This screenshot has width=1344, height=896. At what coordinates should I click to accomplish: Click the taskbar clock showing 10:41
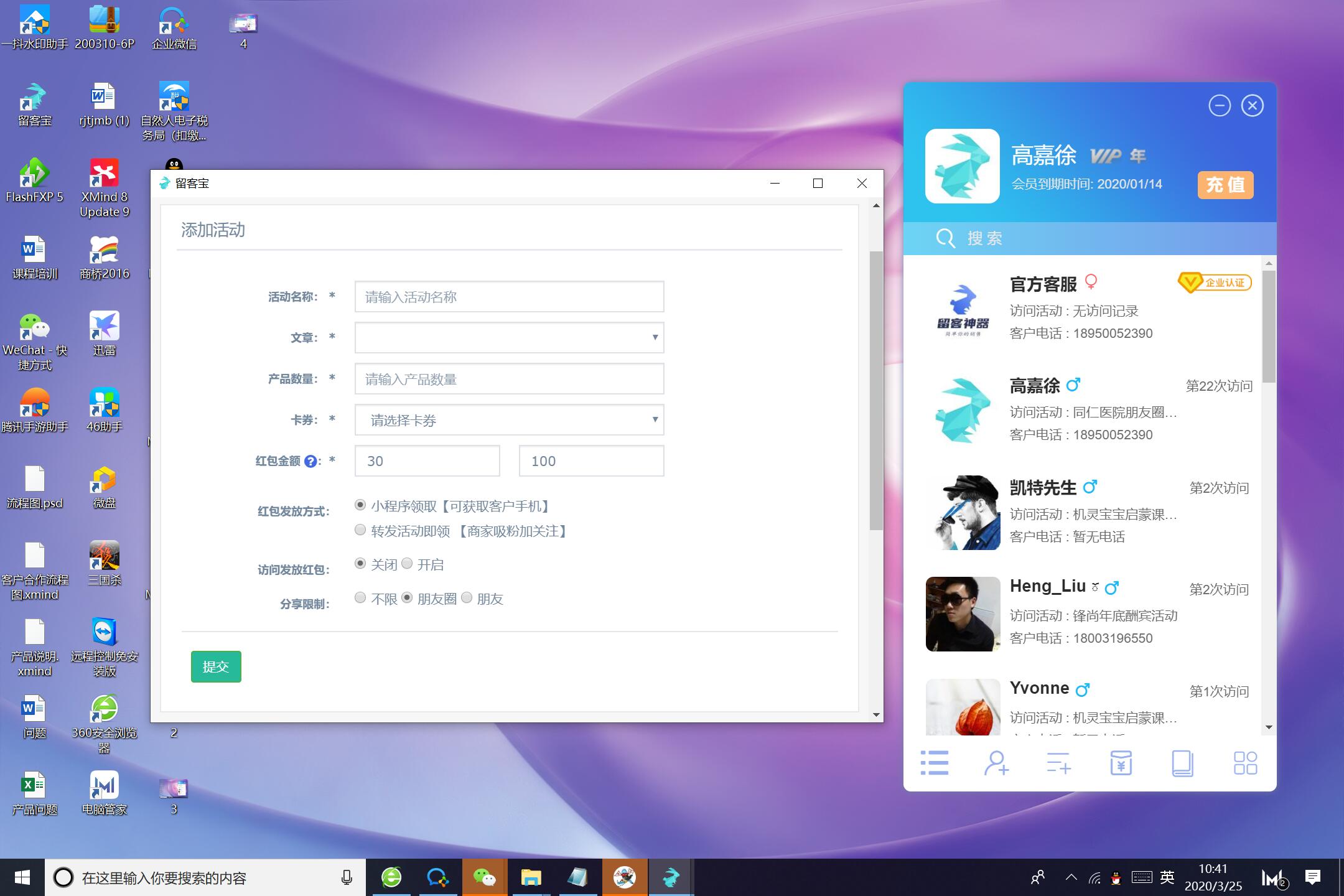(x=1213, y=877)
